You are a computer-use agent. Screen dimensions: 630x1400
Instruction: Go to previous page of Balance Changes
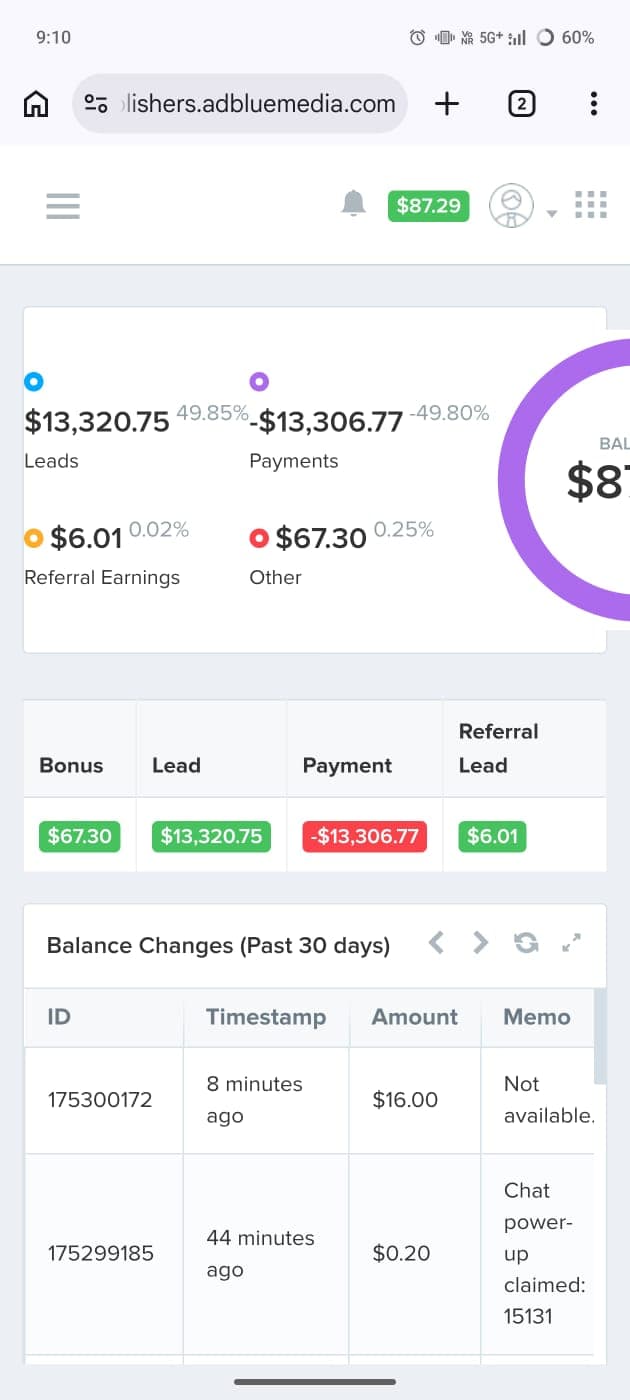pos(436,942)
